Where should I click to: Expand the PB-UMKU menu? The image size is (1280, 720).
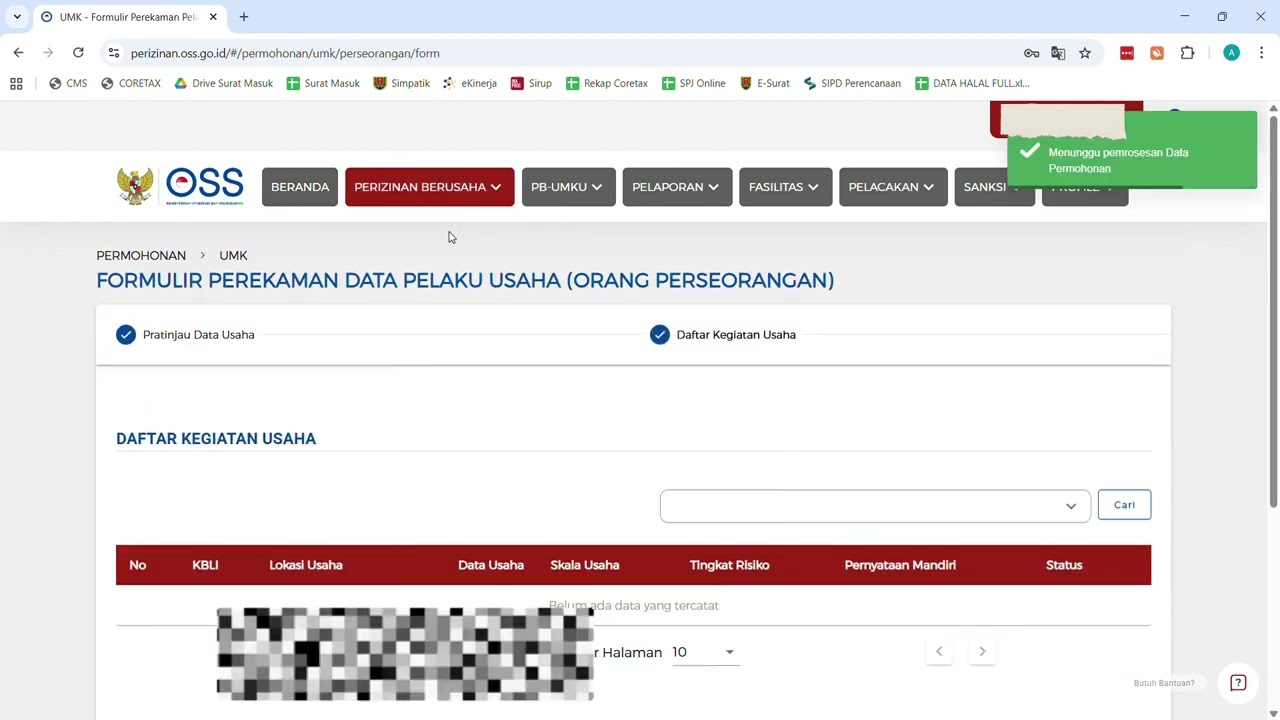point(568,187)
